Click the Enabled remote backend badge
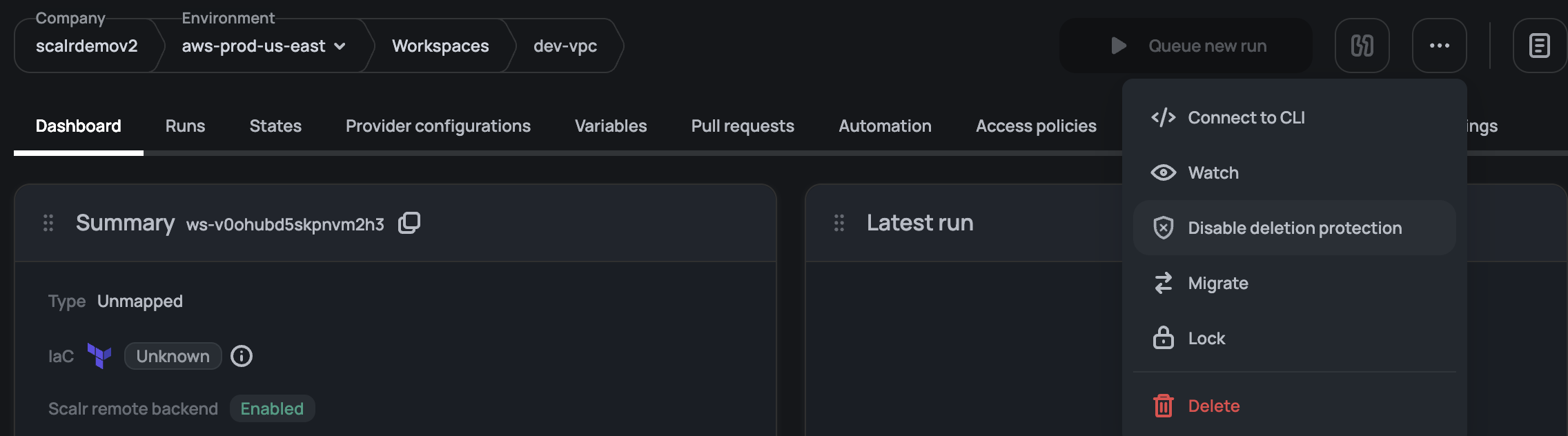The width and height of the screenshot is (1568, 436). click(272, 408)
